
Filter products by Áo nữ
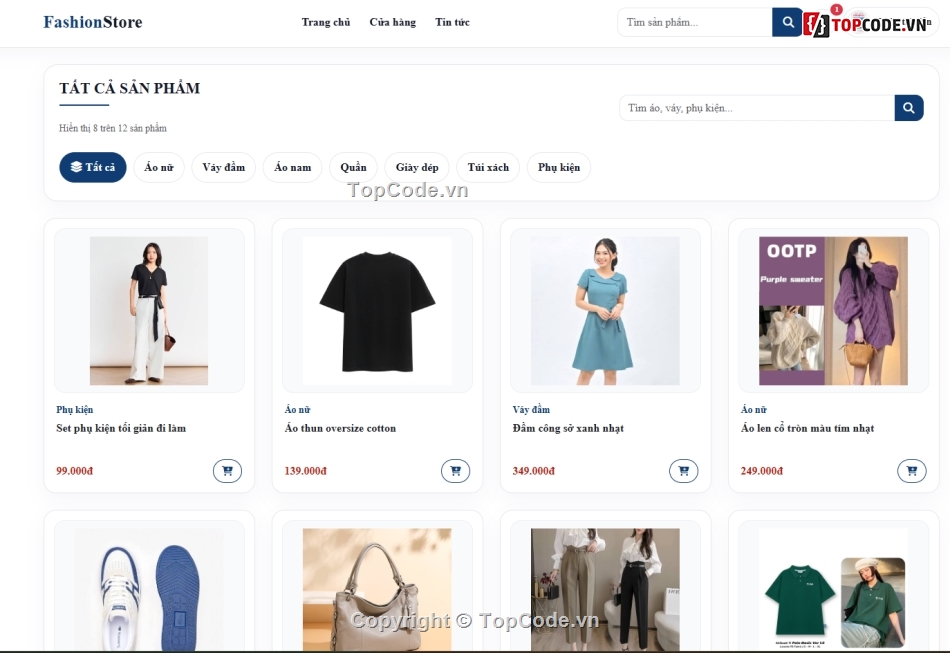point(159,167)
